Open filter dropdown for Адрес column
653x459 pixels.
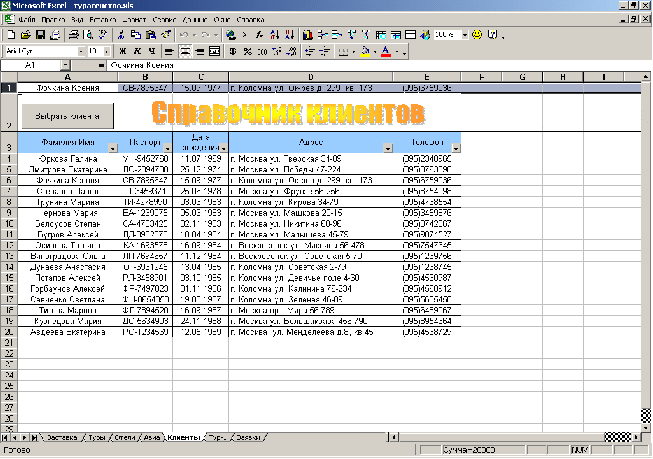[388, 148]
